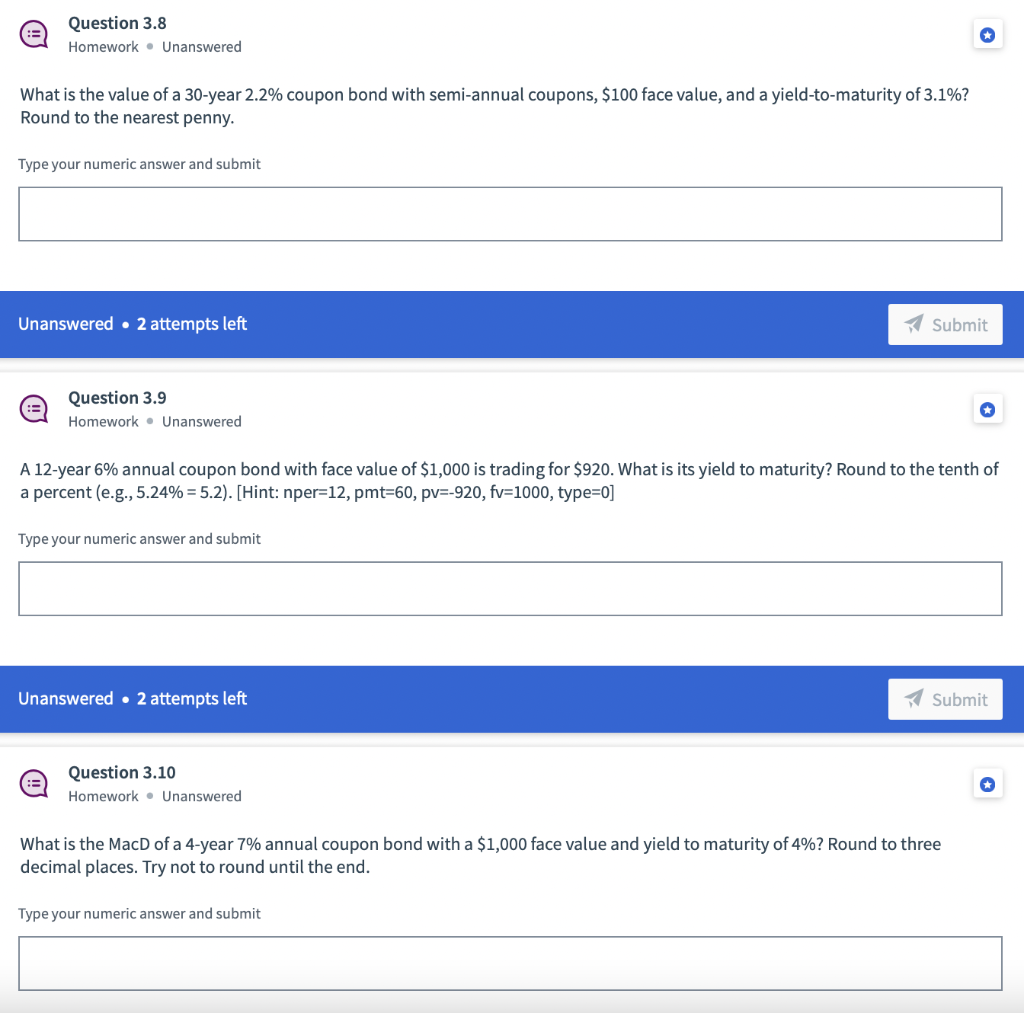Screen dimensions: 1024x1013
Task: Select the answer box under Question 3.10
Action: 511,963
